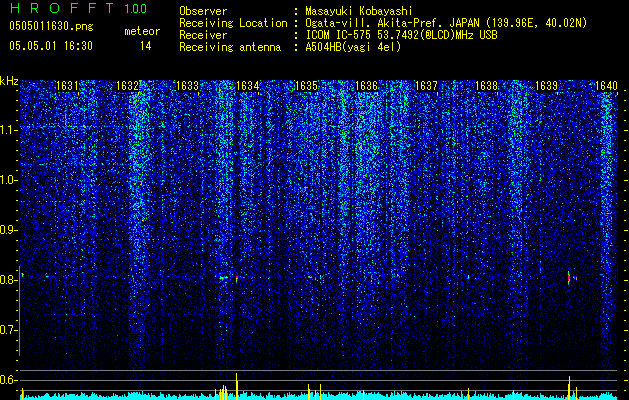Click the date stamp 05.05.01 16:30
Image resolution: width=629 pixels, height=400 pixels.
pos(51,46)
